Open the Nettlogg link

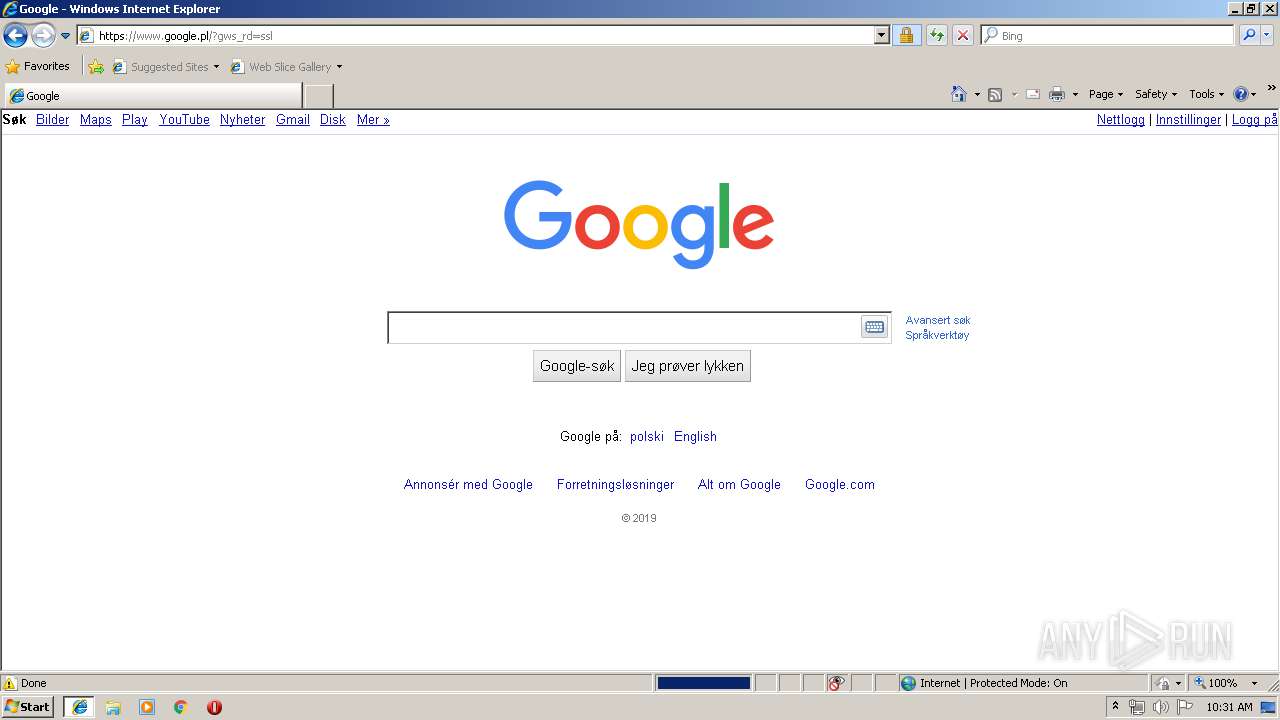click(x=1121, y=120)
